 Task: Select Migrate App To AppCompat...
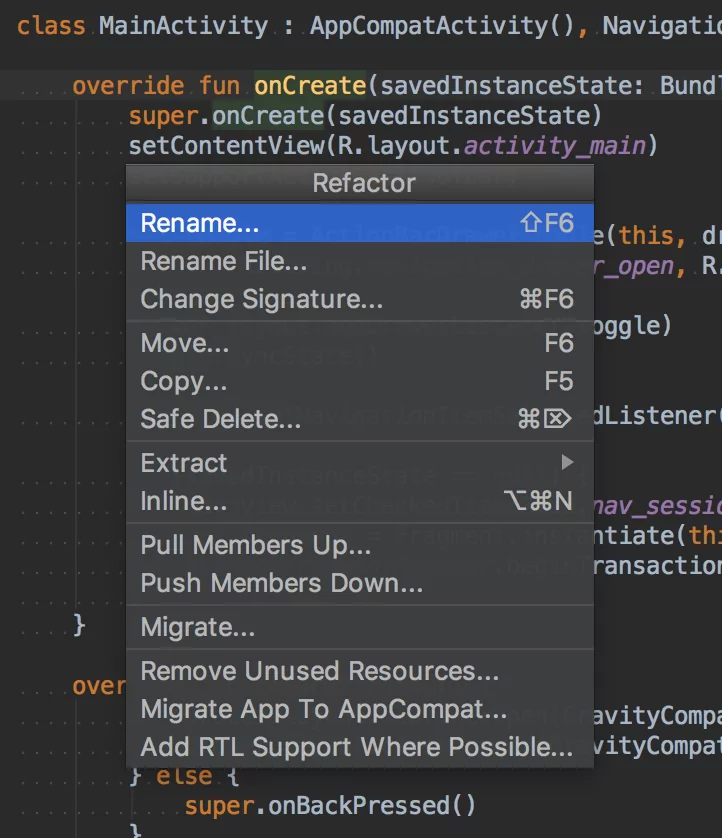[x=360, y=710]
